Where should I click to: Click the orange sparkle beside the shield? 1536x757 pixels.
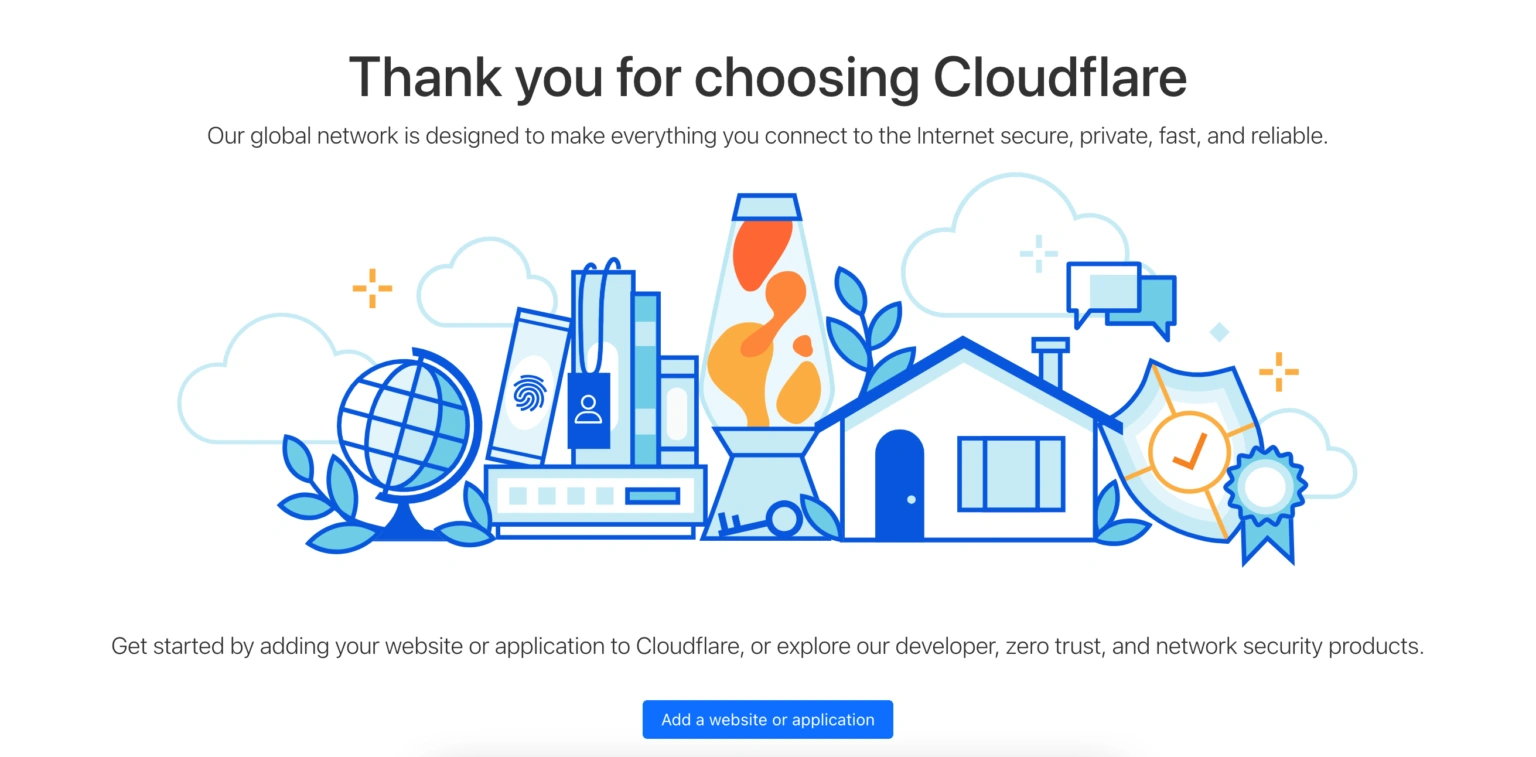pos(1278,372)
